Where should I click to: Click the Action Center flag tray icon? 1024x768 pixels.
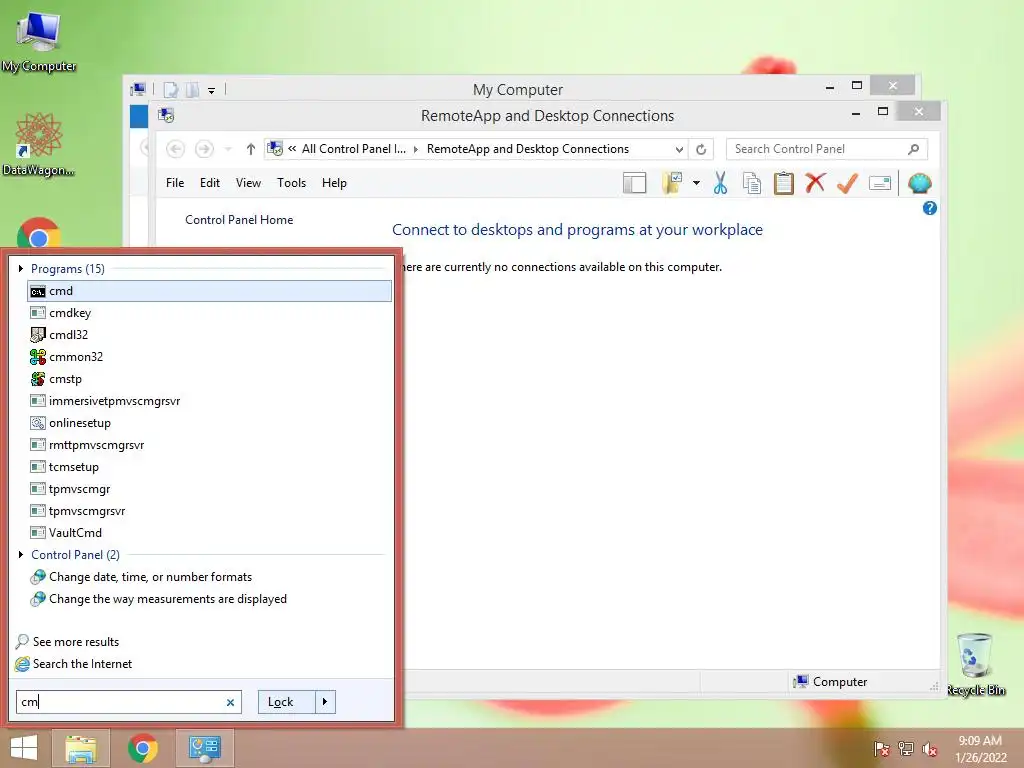click(881, 749)
